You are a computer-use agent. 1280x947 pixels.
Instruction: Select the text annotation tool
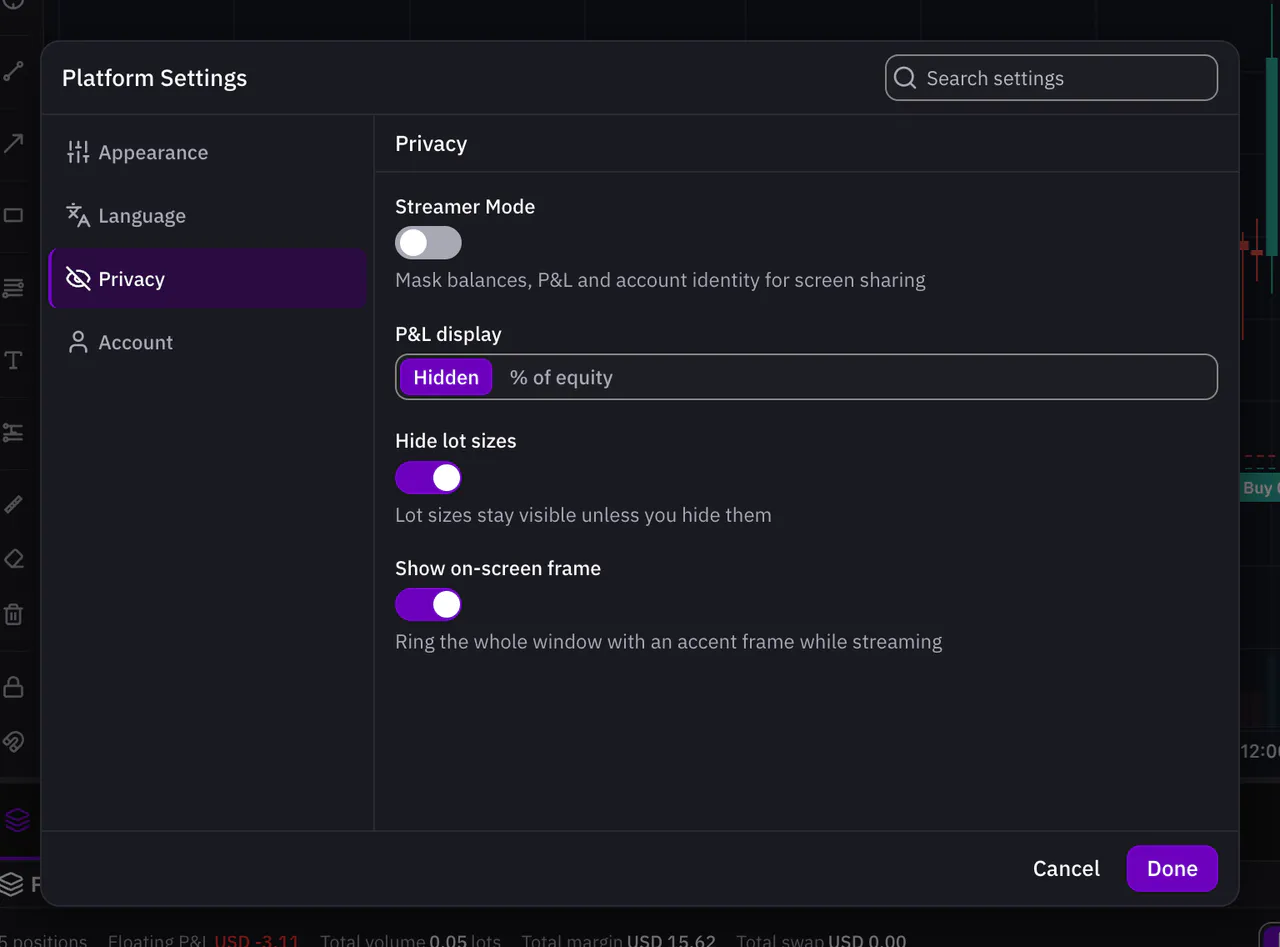[13, 360]
